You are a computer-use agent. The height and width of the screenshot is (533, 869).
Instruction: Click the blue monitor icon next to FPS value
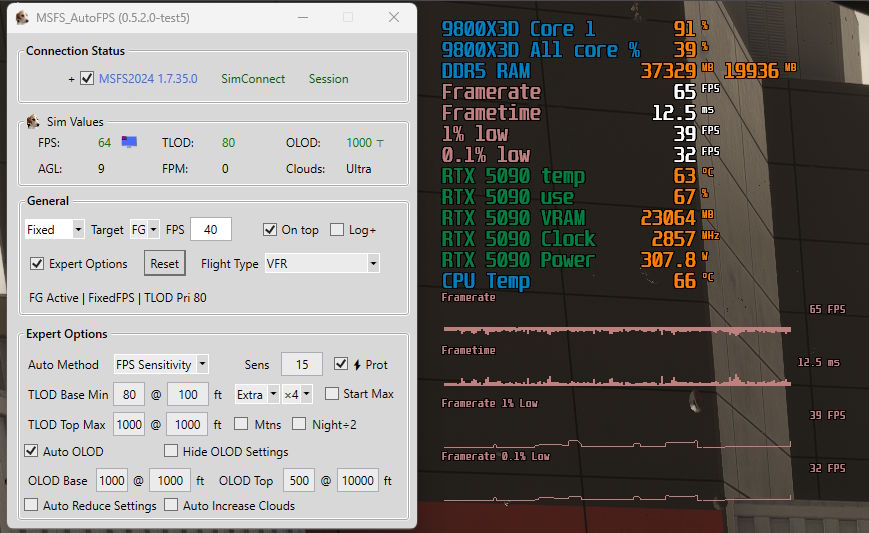click(x=129, y=142)
